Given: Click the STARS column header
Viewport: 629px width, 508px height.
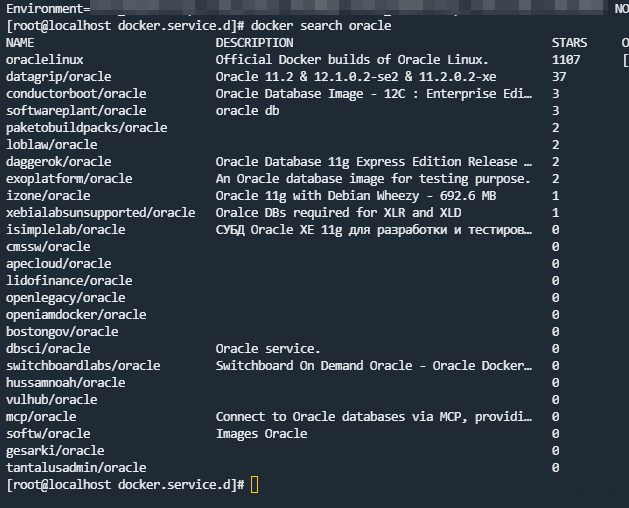Looking at the screenshot, I should coord(569,43).
